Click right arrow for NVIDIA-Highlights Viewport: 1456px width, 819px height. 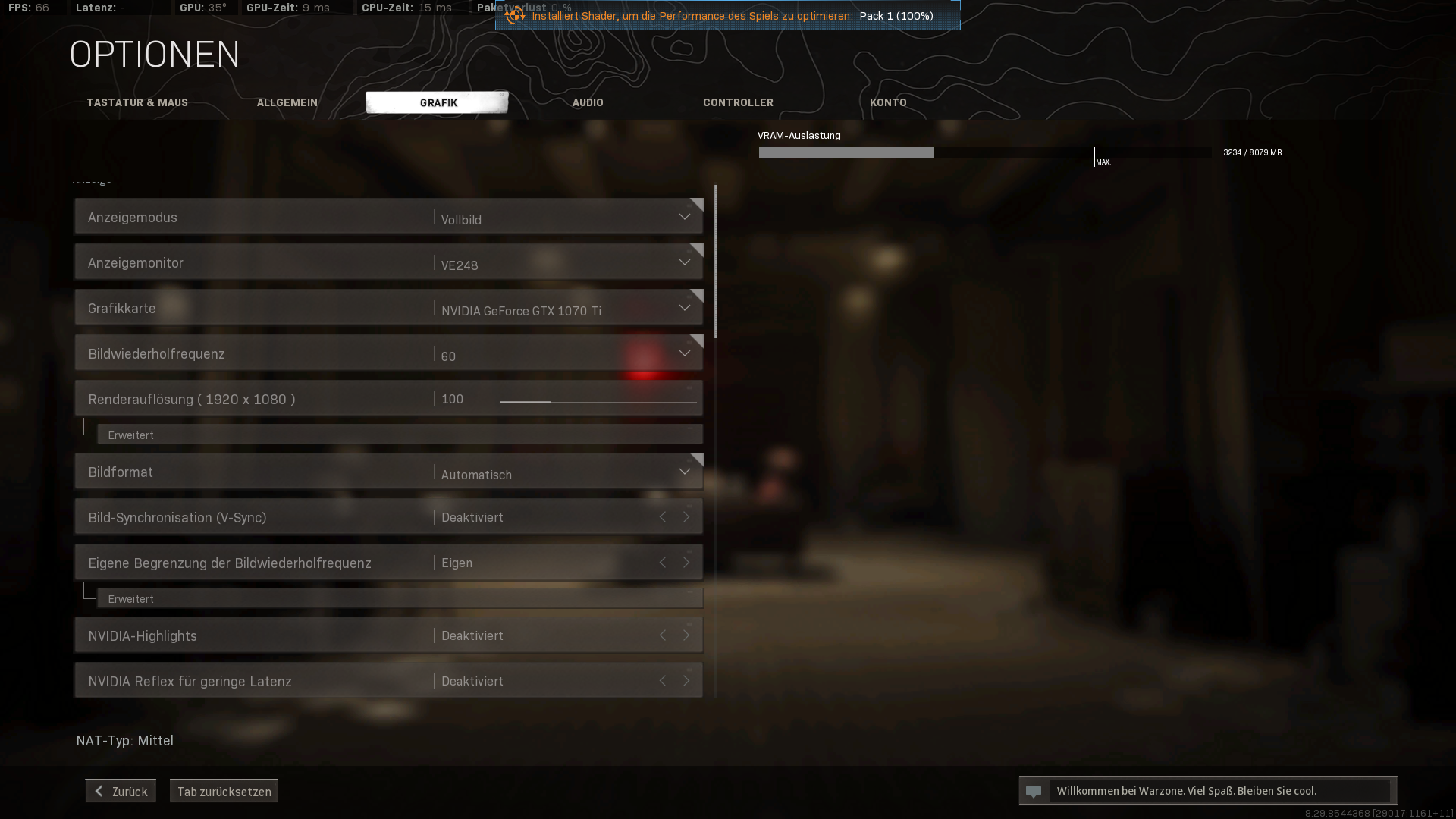(x=686, y=635)
